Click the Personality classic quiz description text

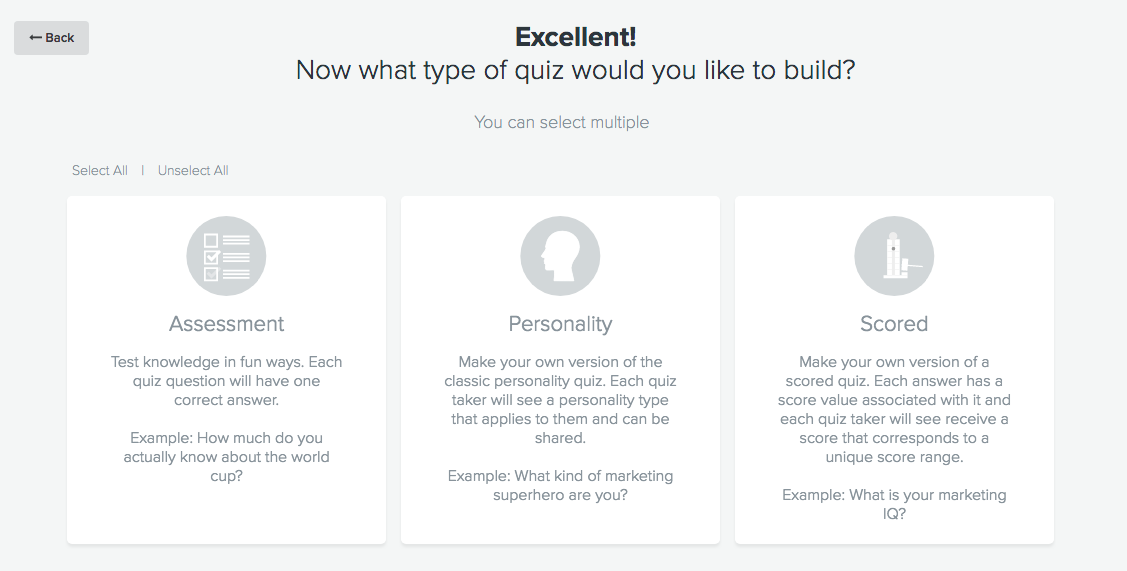pyautogui.click(x=560, y=400)
